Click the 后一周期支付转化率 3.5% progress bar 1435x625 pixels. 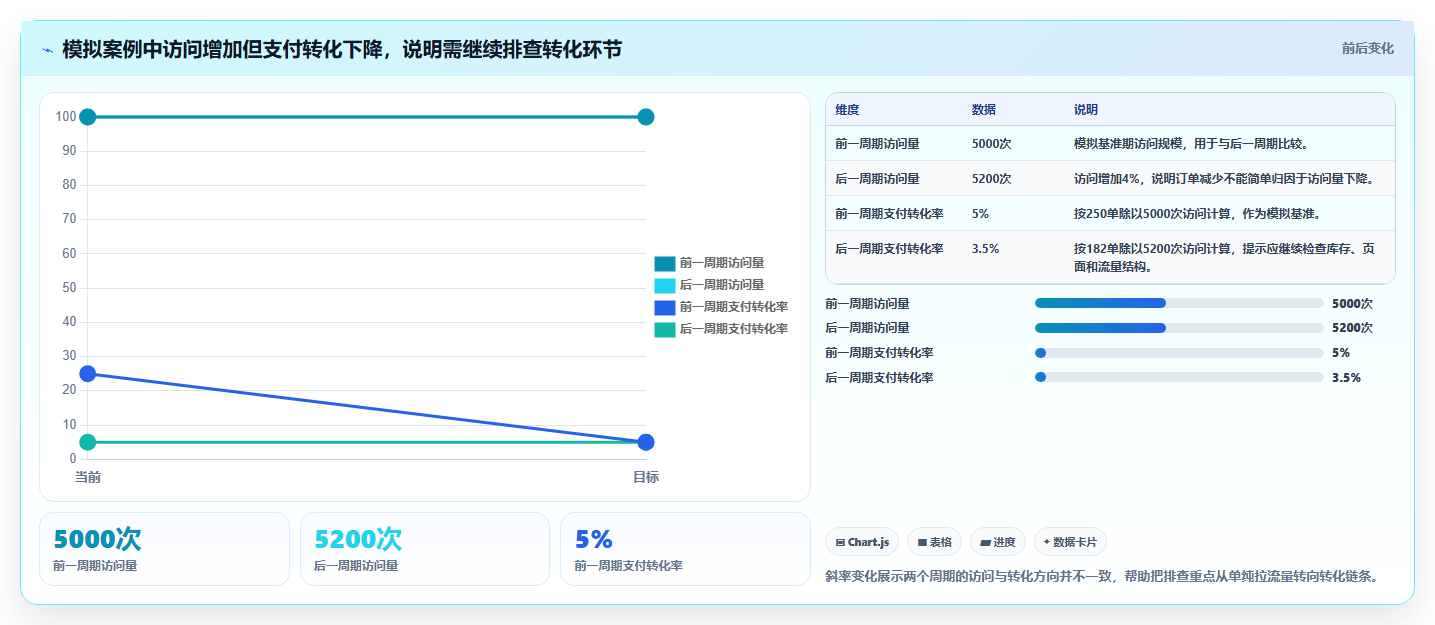coord(1179,378)
